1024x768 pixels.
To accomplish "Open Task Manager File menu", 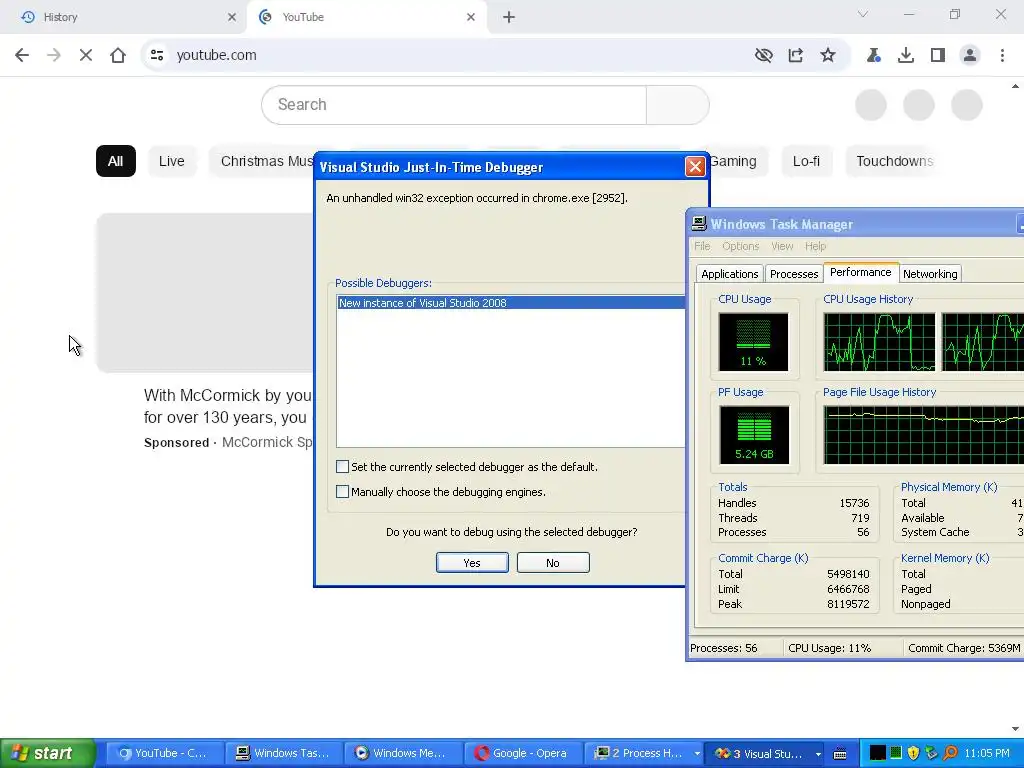I will (702, 246).
